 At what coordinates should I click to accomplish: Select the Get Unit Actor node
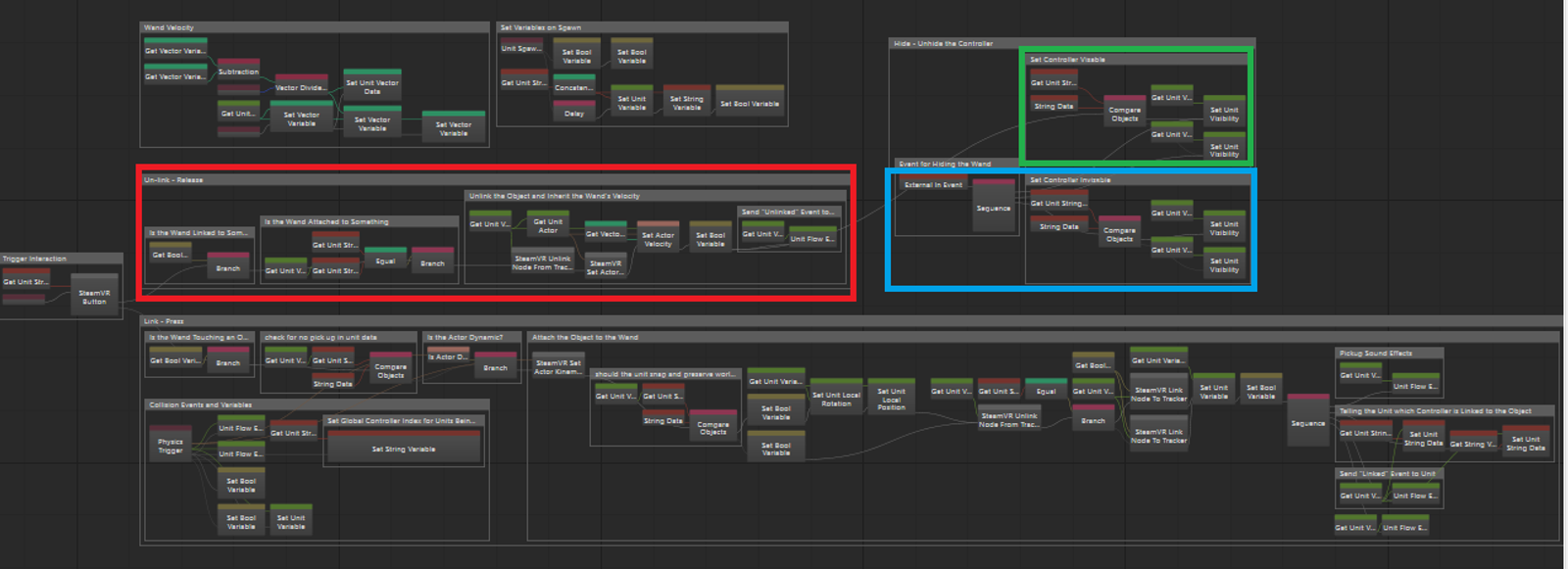pyautogui.click(x=548, y=224)
